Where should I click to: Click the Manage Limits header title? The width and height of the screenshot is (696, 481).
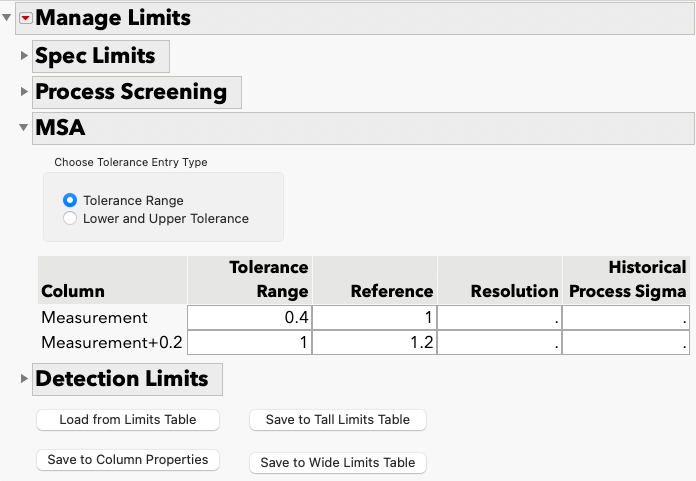coord(113,18)
